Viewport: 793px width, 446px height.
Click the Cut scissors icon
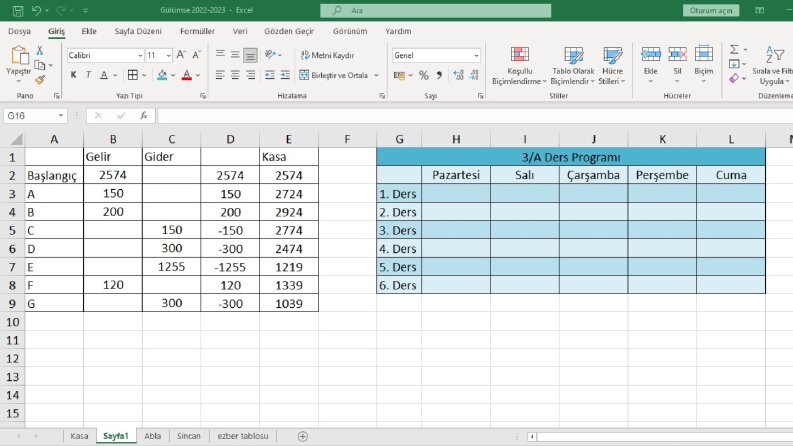[x=39, y=50]
